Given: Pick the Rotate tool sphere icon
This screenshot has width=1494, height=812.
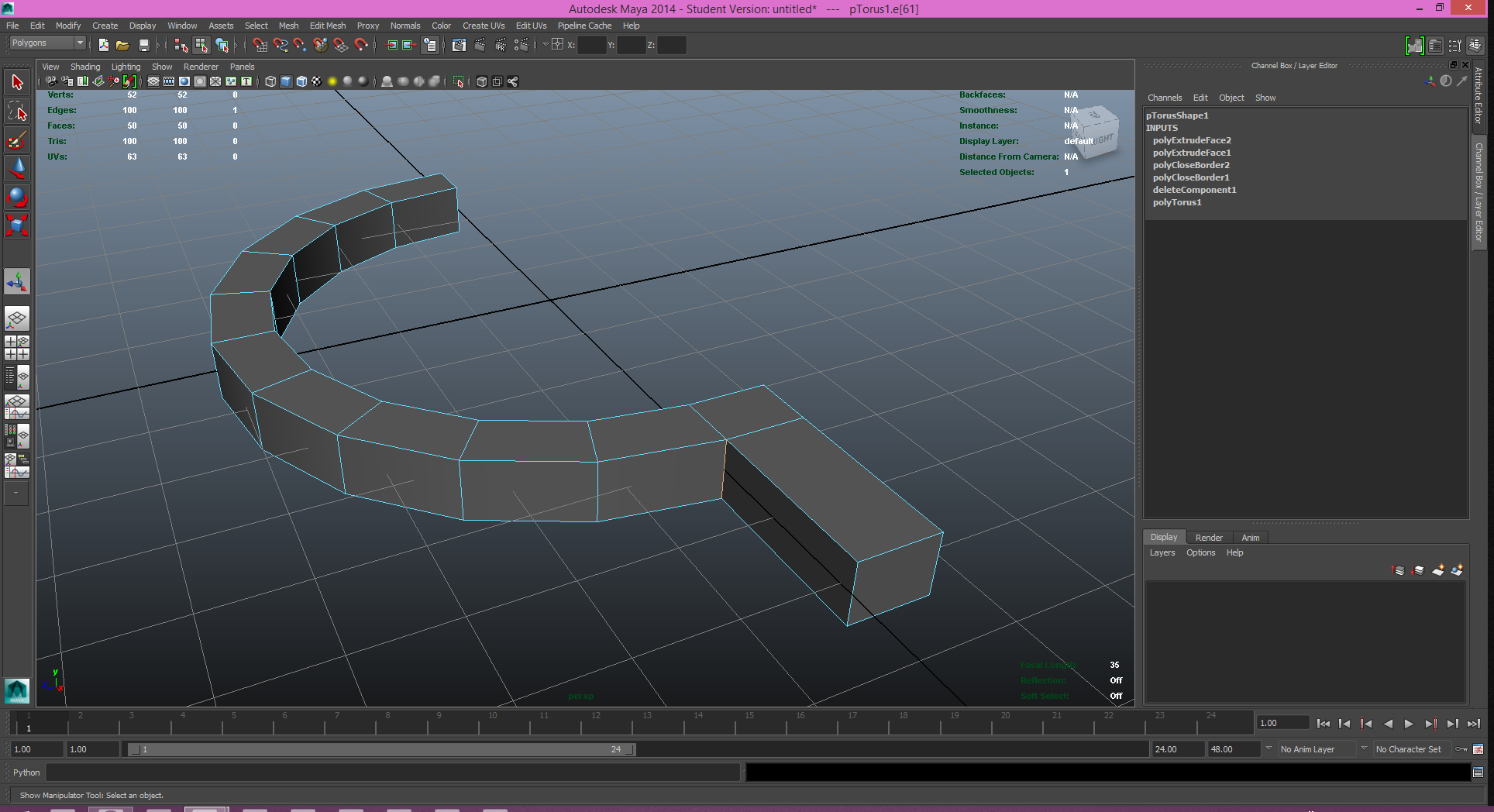Looking at the screenshot, I should 17,197.
